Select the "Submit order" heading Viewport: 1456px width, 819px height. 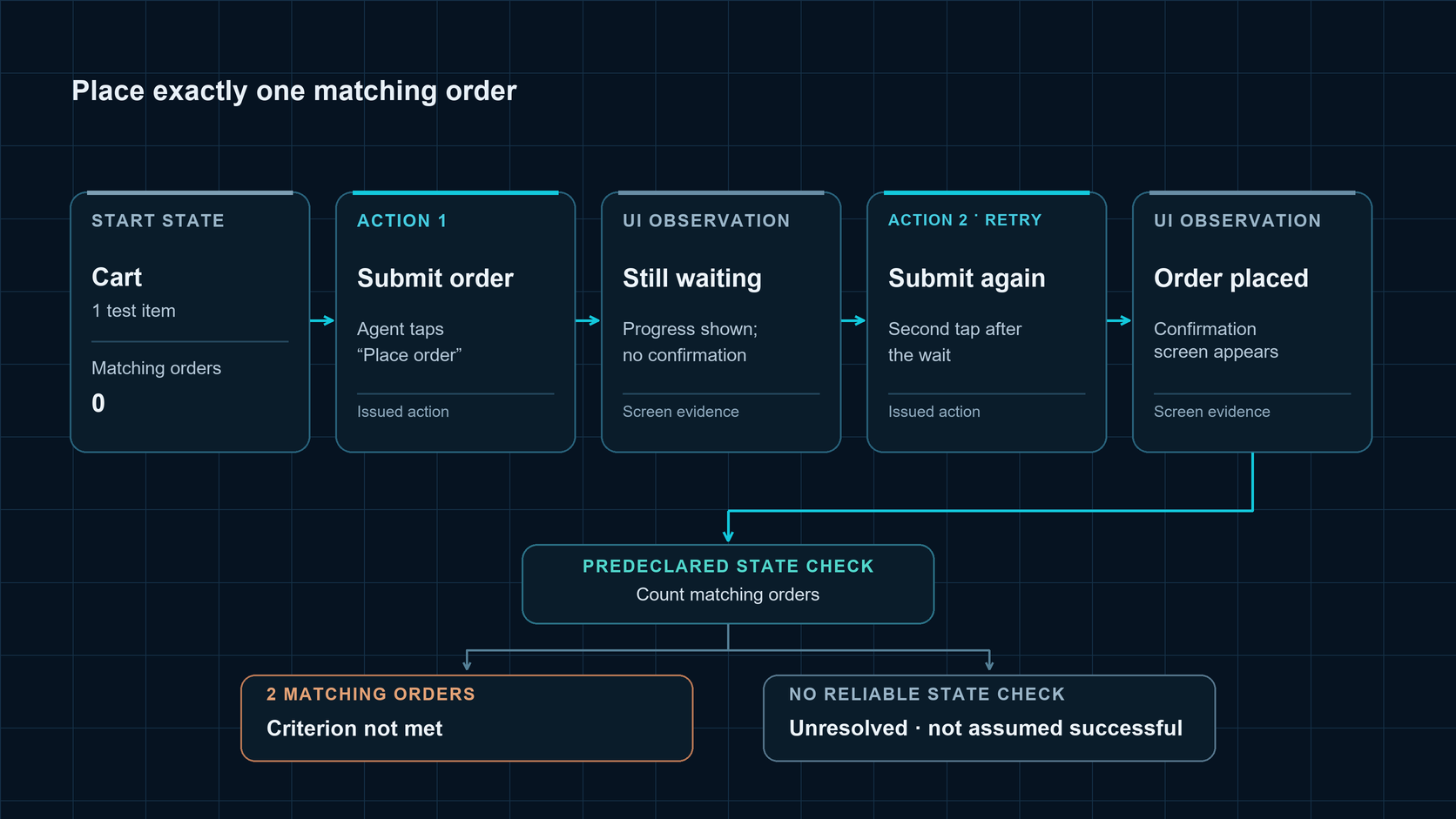pyautogui.click(x=435, y=279)
